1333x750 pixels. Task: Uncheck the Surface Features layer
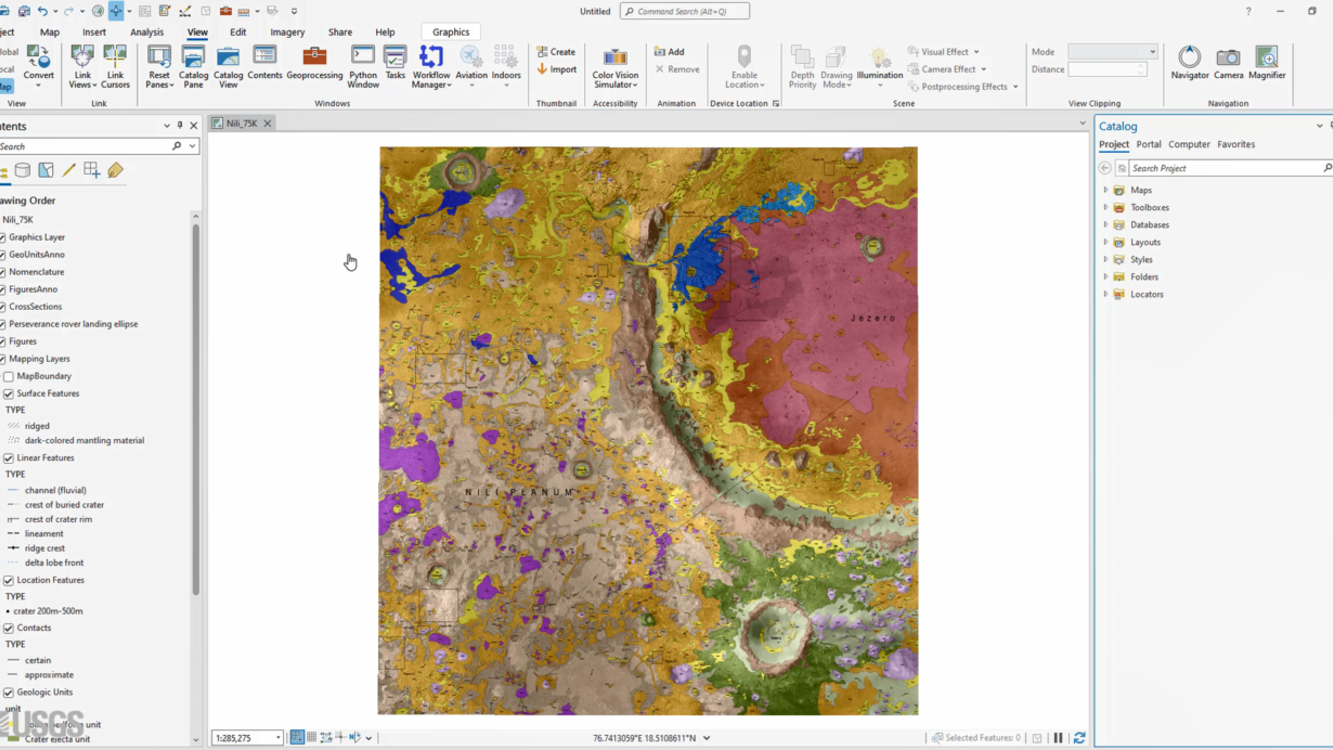coord(9,394)
